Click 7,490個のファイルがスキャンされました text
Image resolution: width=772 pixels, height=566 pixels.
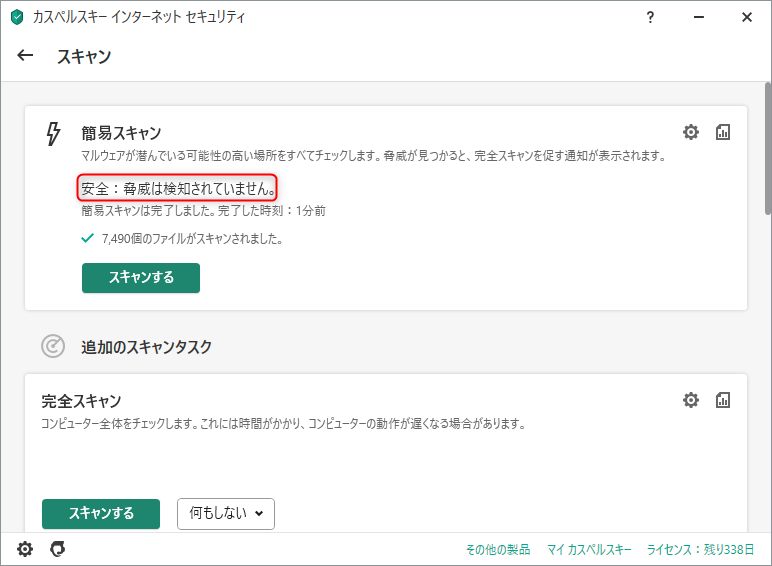point(192,239)
